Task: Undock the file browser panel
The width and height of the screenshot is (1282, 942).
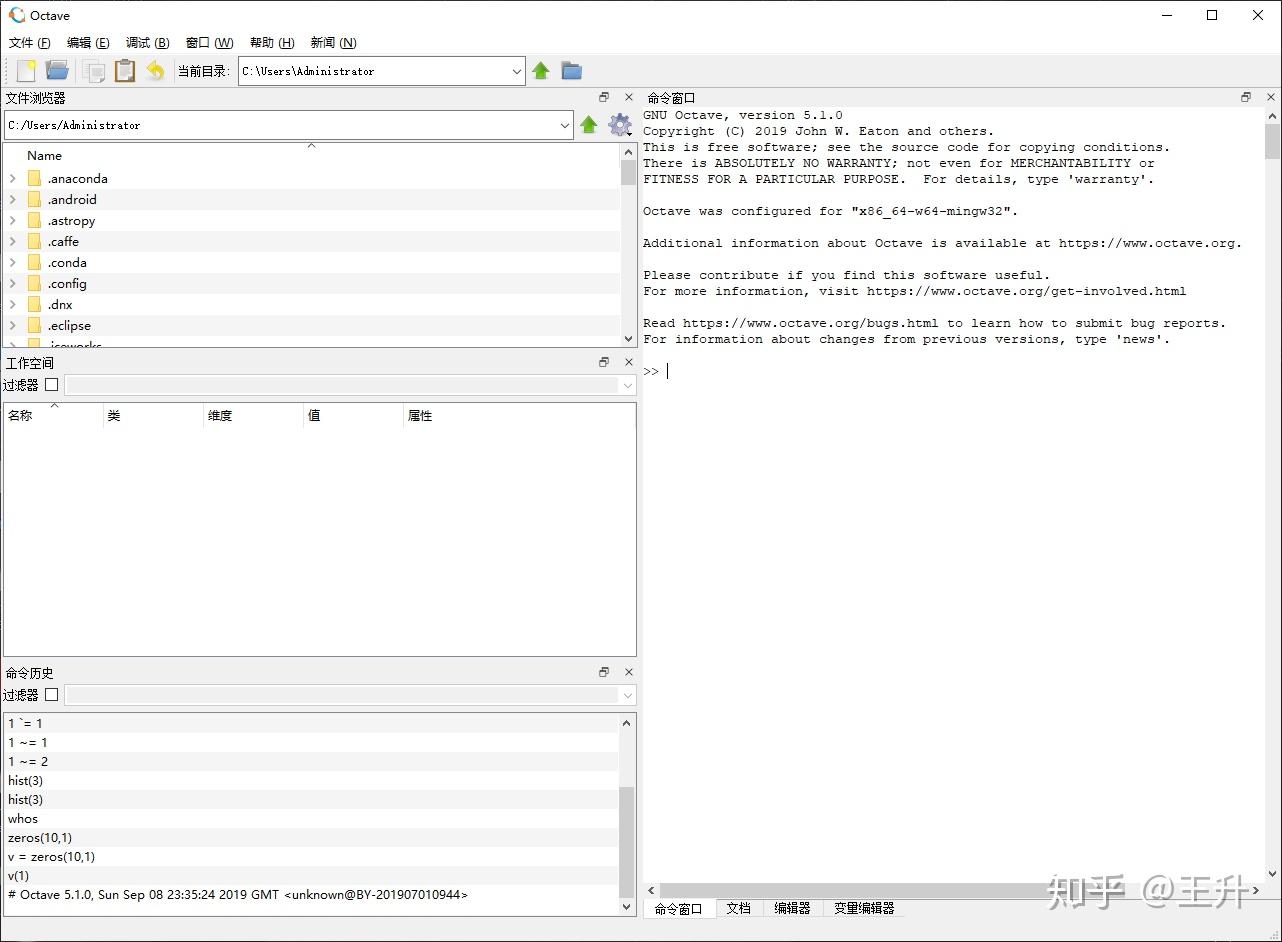Action: coord(604,97)
